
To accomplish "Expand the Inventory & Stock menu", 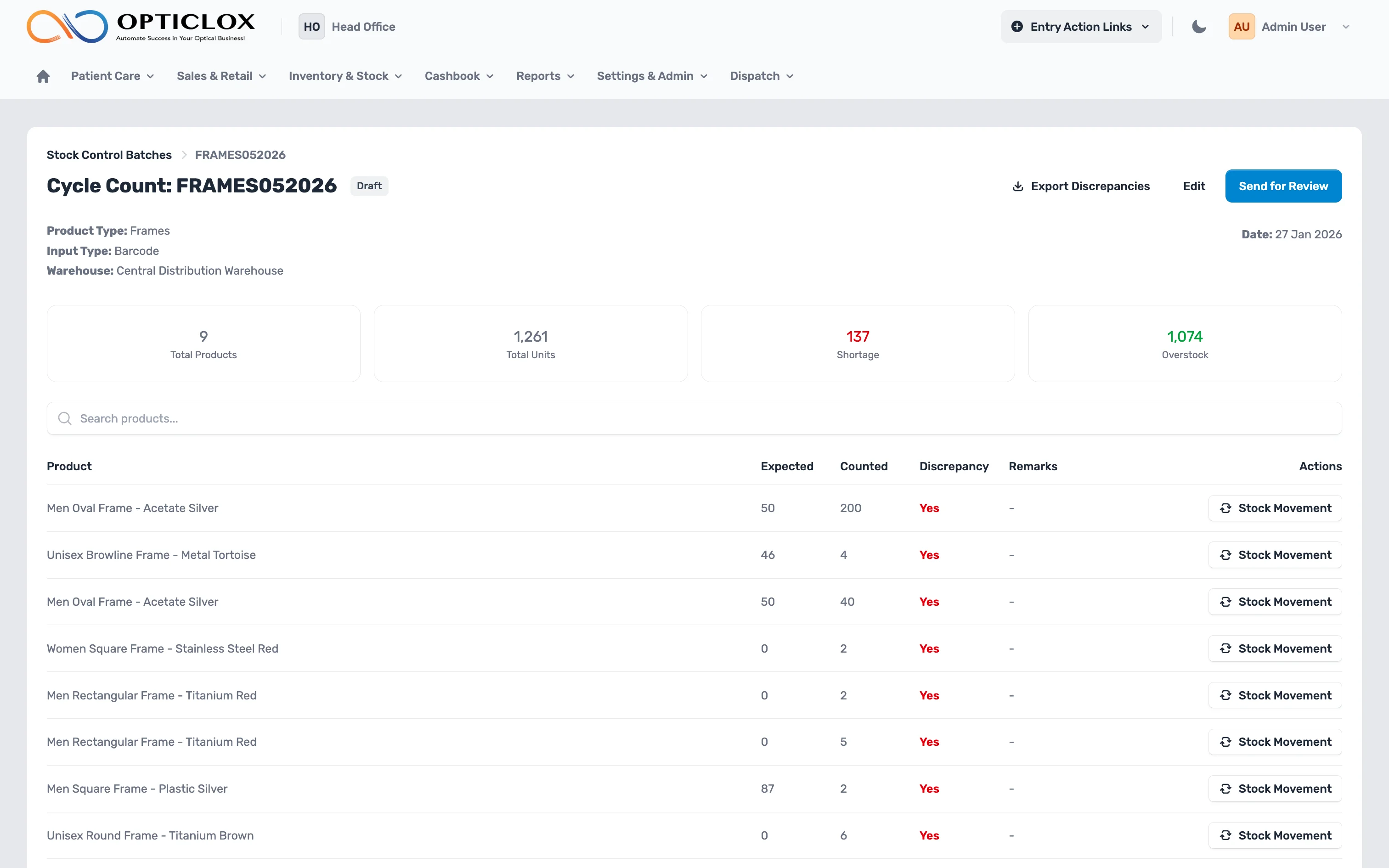I will [x=345, y=76].
